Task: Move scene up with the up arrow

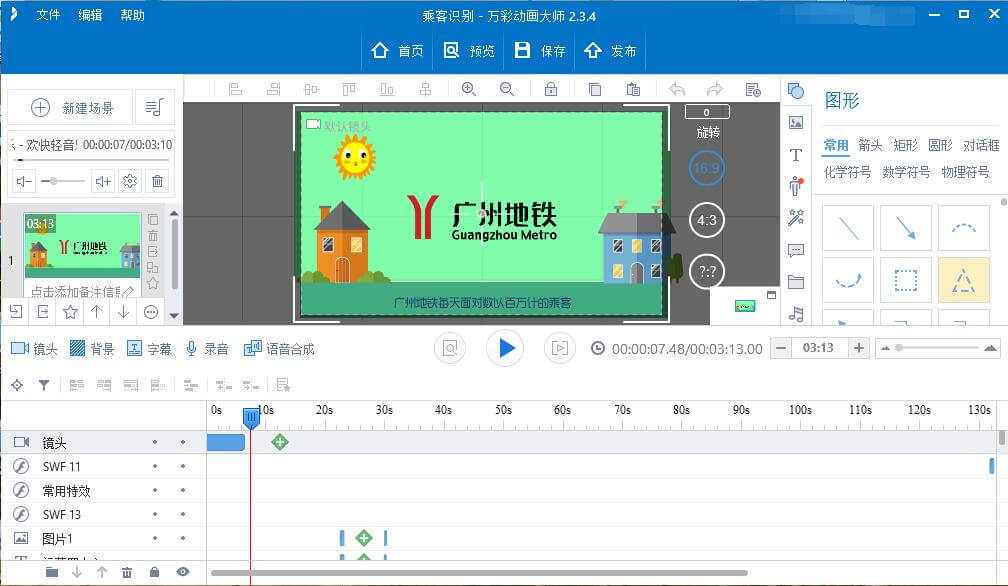Action: [x=96, y=312]
